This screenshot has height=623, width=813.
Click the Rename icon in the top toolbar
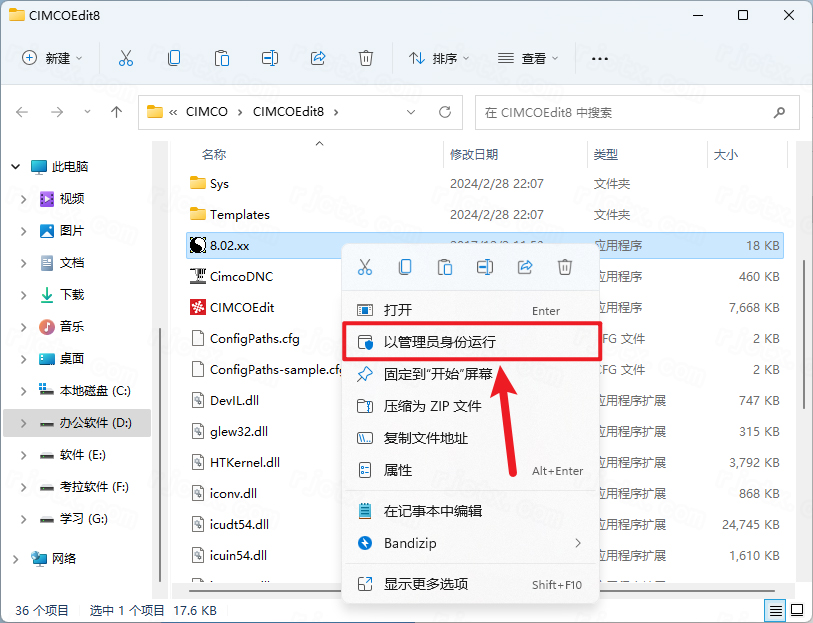pos(270,58)
